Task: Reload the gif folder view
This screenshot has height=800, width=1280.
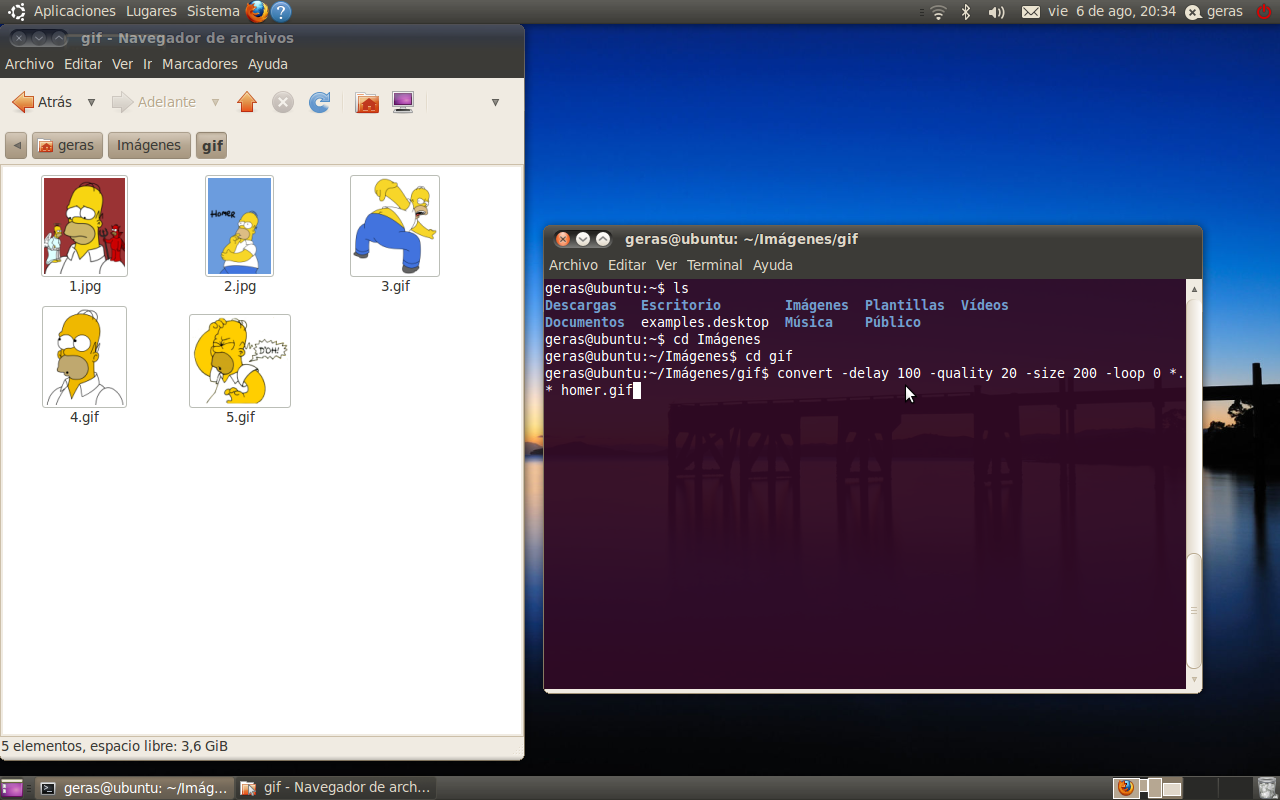Action: pos(319,101)
